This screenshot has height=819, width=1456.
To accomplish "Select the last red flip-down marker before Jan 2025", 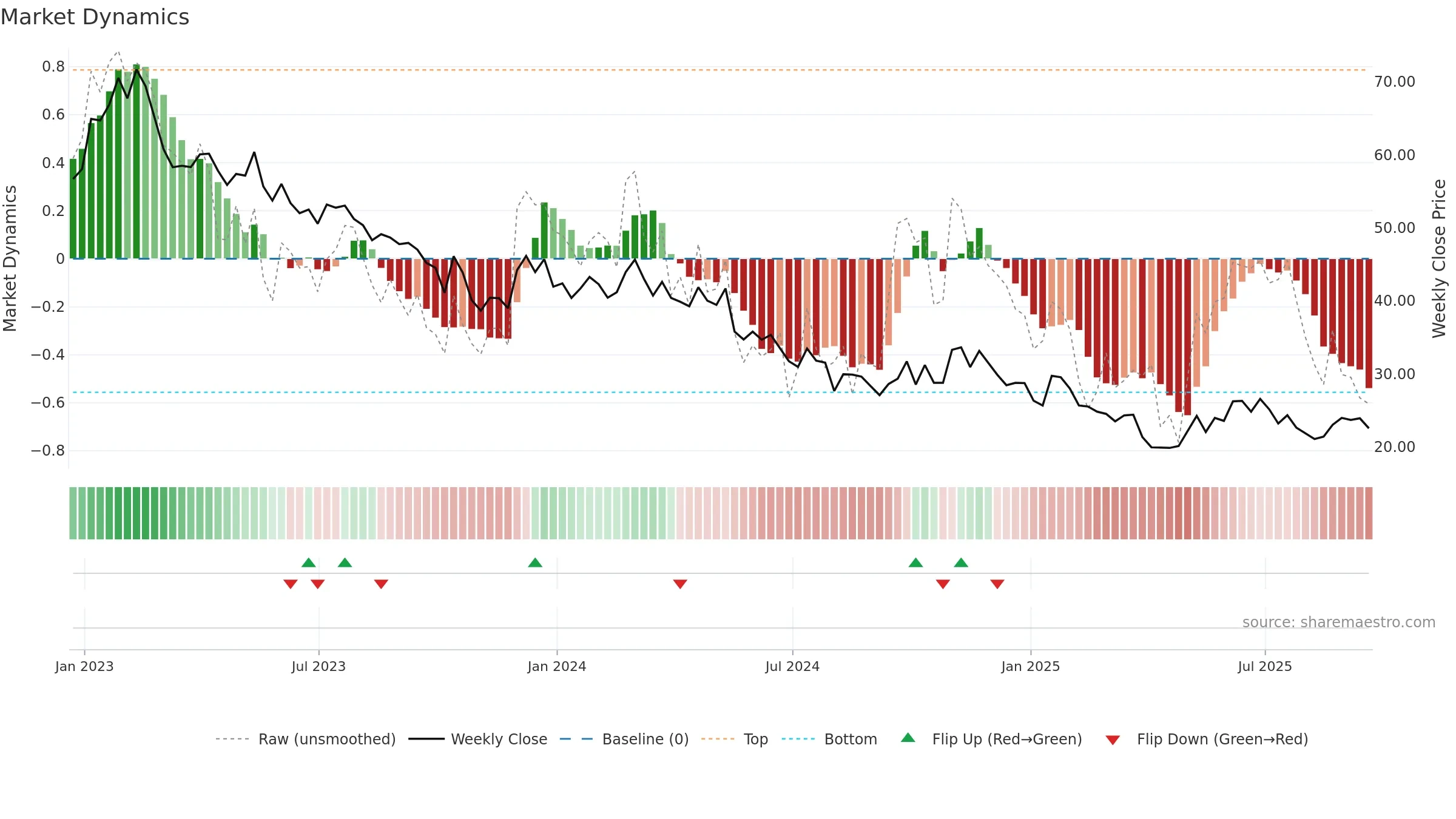I will pos(997,584).
